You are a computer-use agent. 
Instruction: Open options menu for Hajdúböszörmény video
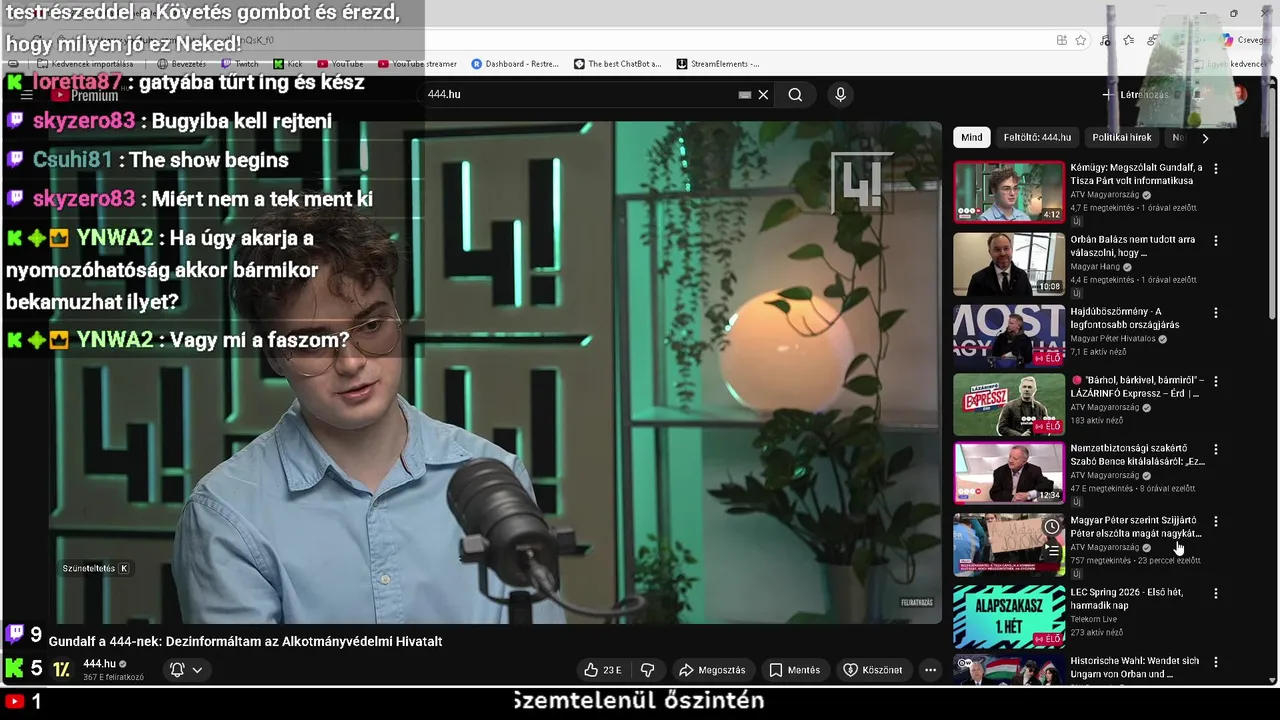(x=1216, y=313)
